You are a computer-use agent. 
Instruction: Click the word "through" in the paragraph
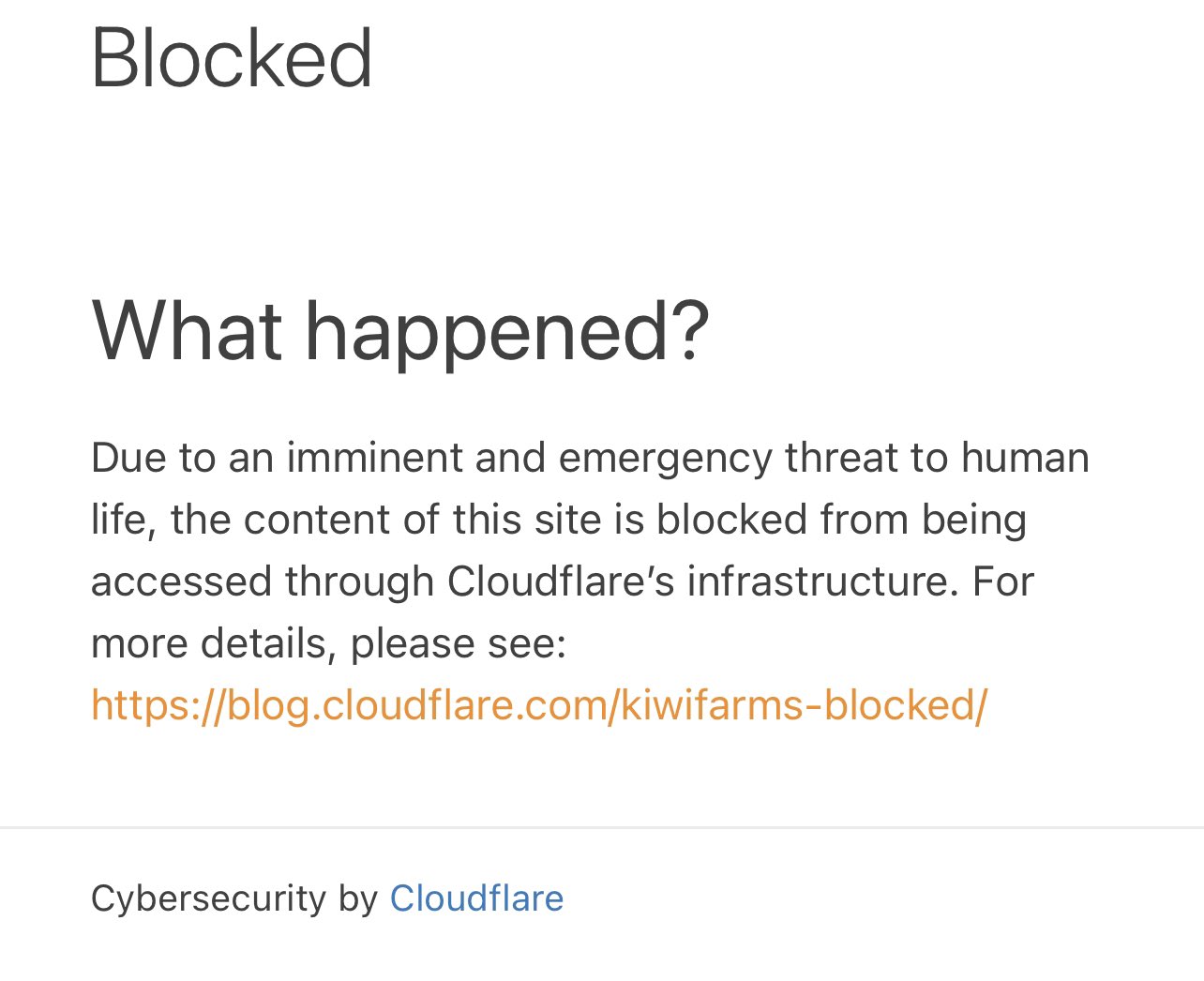click(x=358, y=582)
